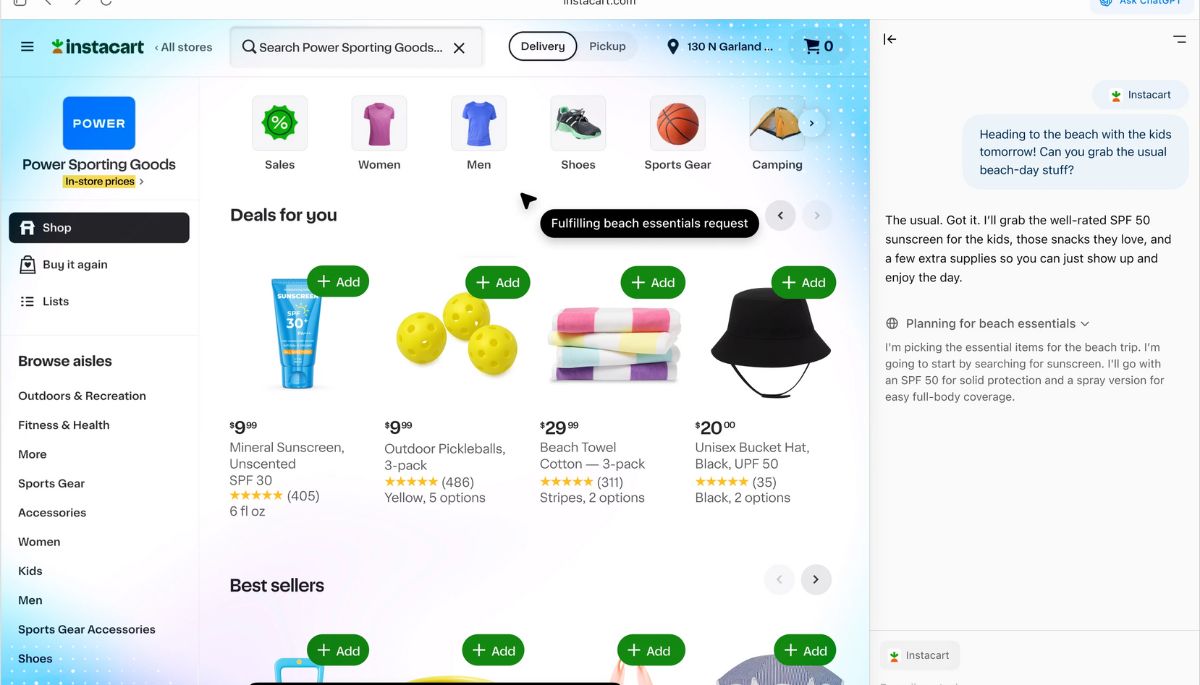Click the chat panel menu lines icon
The width and height of the screenshot is (1200, 685).
click(x=1179, y=39)
